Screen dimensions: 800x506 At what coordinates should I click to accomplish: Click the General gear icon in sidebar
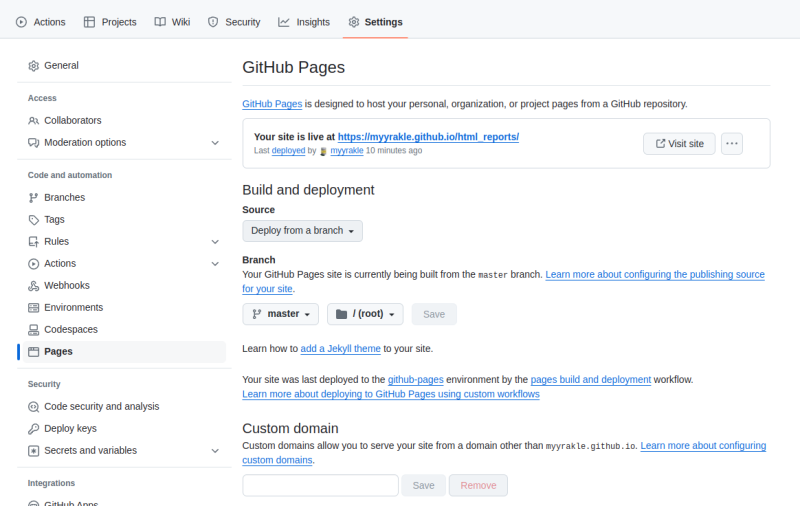point(34,66)
